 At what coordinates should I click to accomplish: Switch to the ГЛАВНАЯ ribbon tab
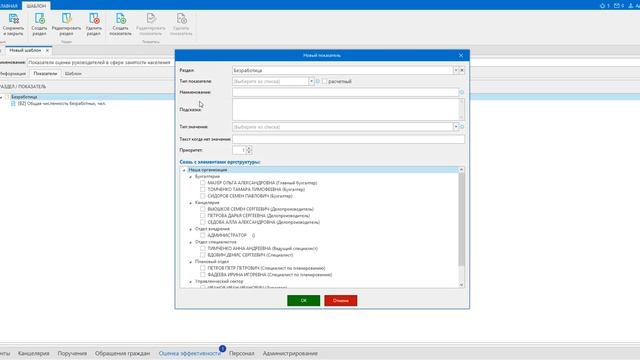[x=9, y=6]
